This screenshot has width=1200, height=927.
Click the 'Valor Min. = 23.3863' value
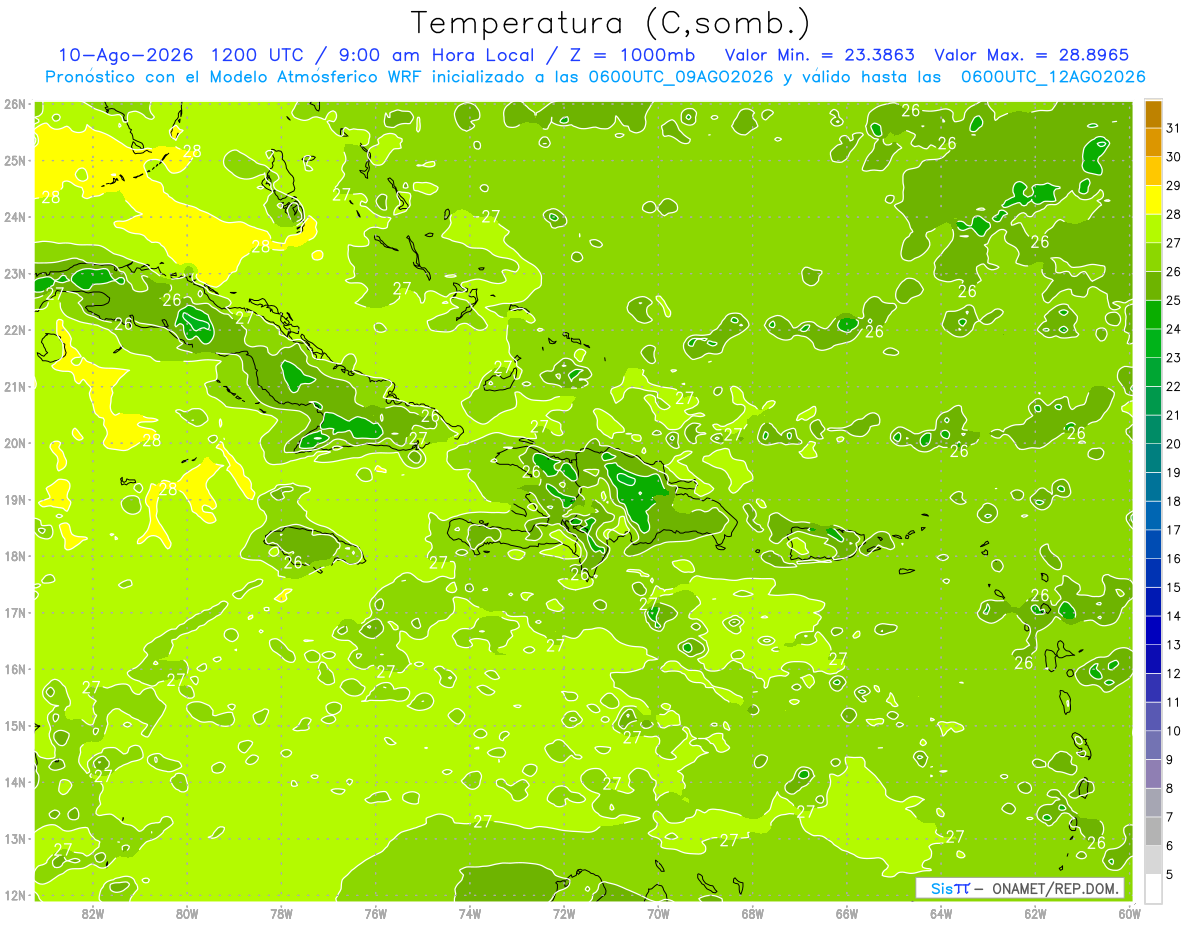tap(819, 55)
